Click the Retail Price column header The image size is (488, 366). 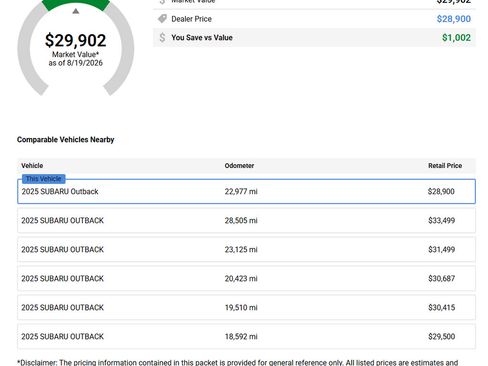[x=445, y=166]
